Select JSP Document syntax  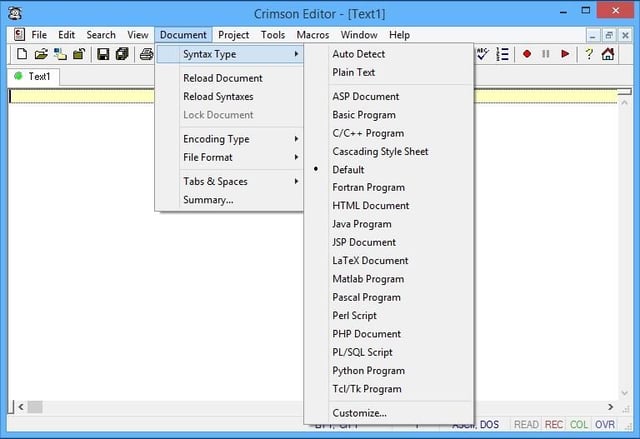tap(389, 242)
